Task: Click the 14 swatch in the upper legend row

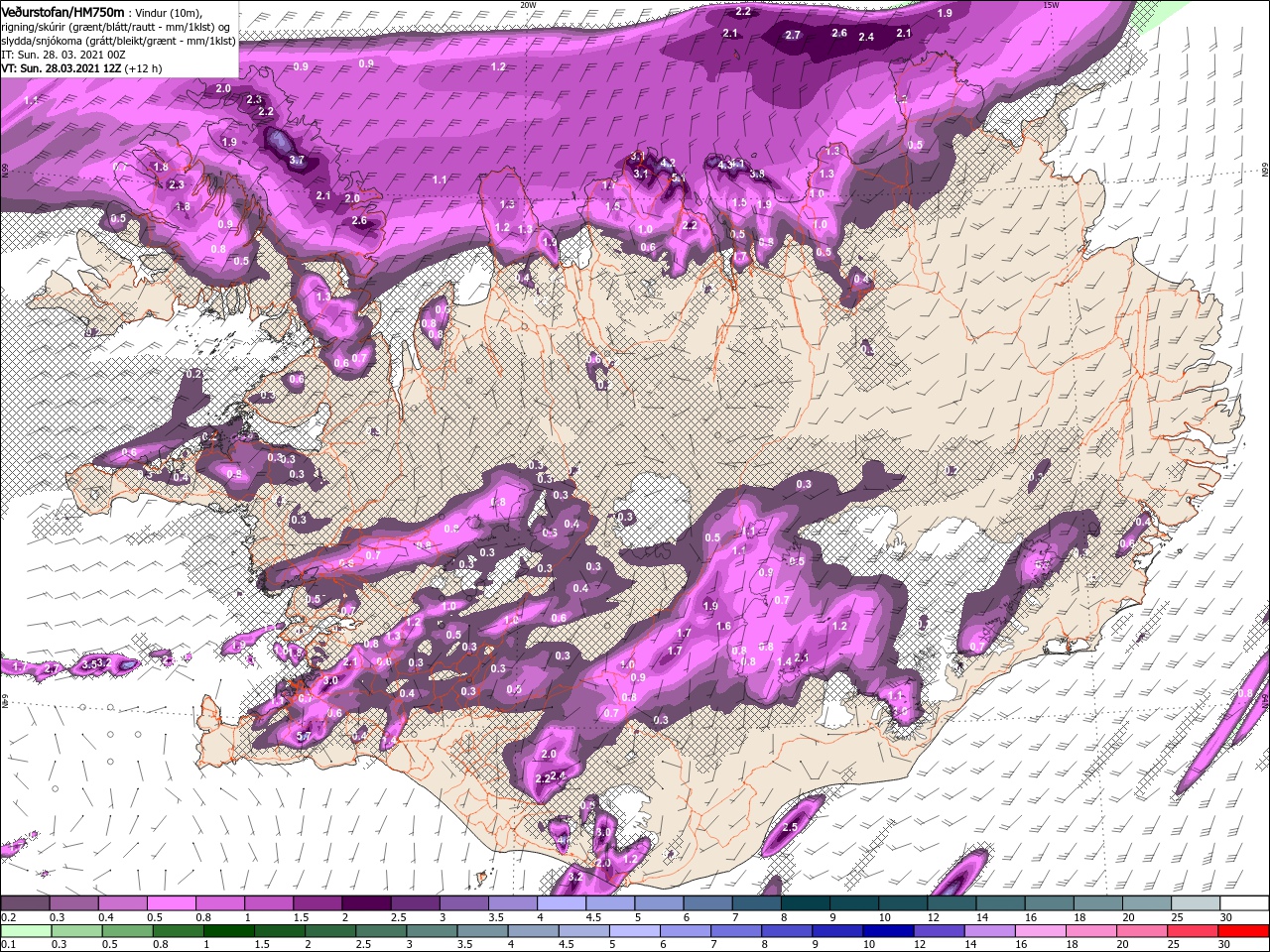Action: (x=1001, y=903)
